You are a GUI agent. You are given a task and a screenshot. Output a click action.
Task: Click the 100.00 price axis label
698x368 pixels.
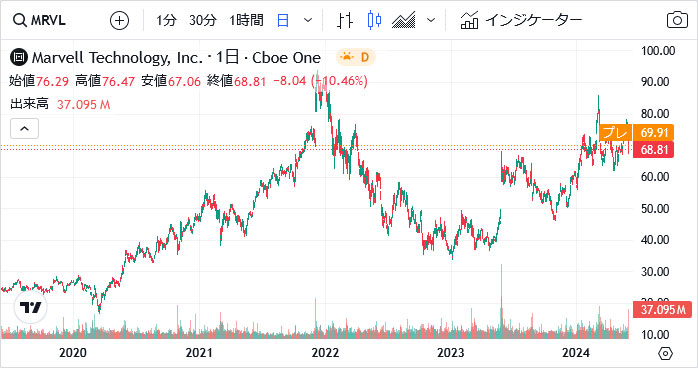click(657, 51)
